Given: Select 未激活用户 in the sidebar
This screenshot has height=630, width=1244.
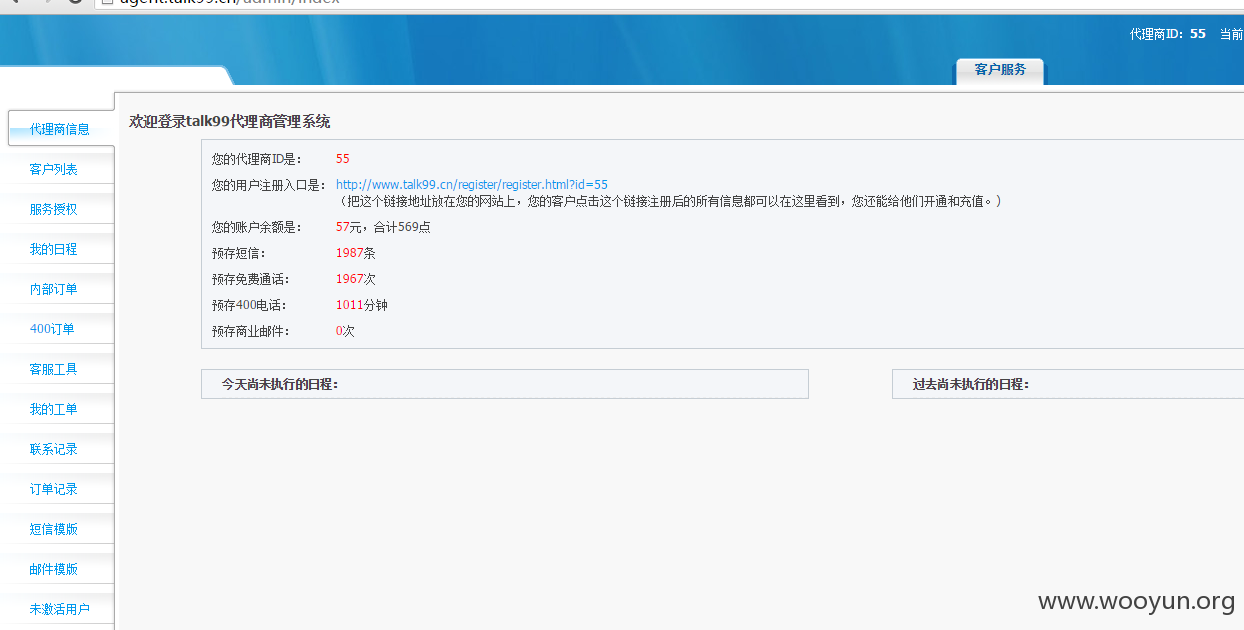Looking at the screenshot, I should tap(60, 609).
